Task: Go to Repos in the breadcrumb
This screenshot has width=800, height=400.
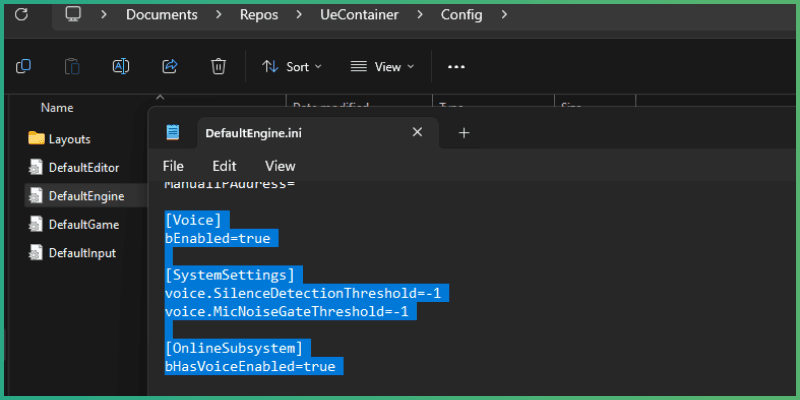Action: tap(259, 15)
